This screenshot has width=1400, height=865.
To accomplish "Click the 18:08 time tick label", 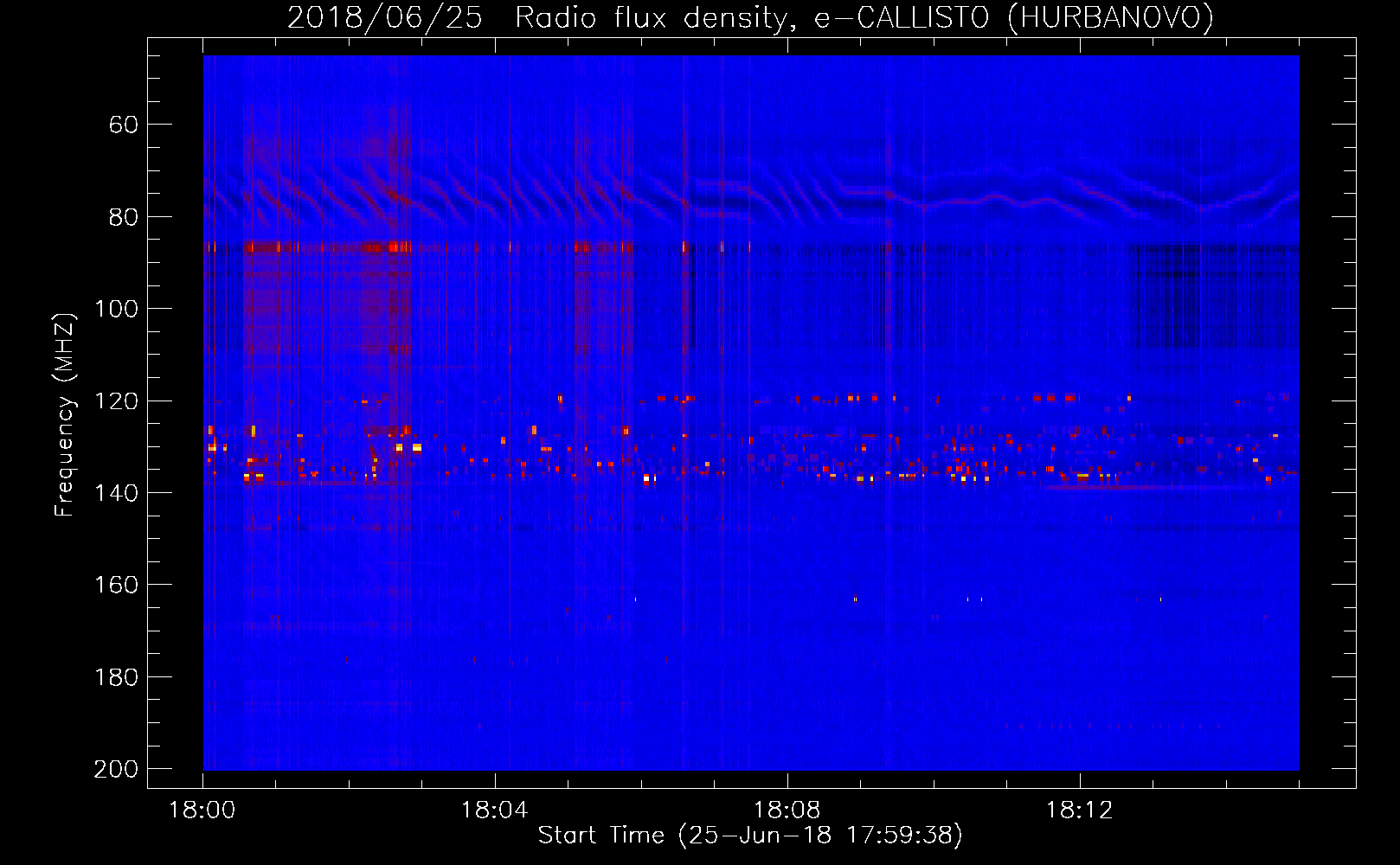I will coord(787,811).
